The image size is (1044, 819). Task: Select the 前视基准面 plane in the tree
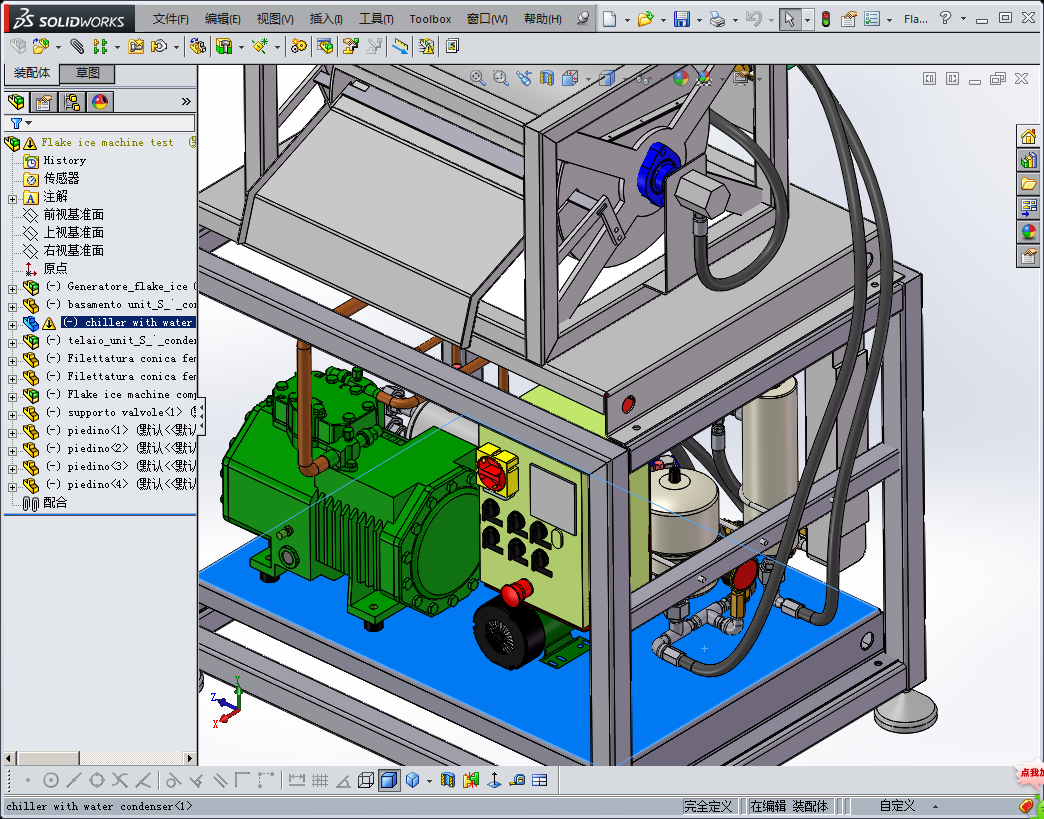[73, 215]
